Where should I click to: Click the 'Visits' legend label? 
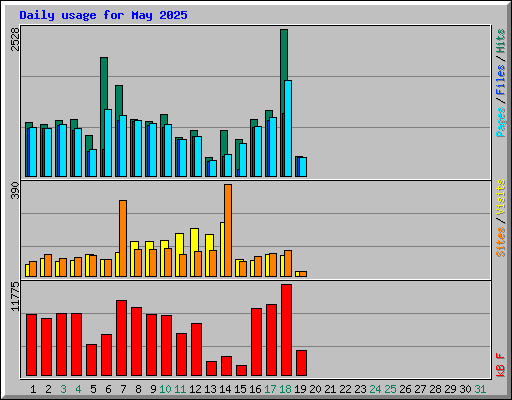pyautogui.click(x=501, y=197)
